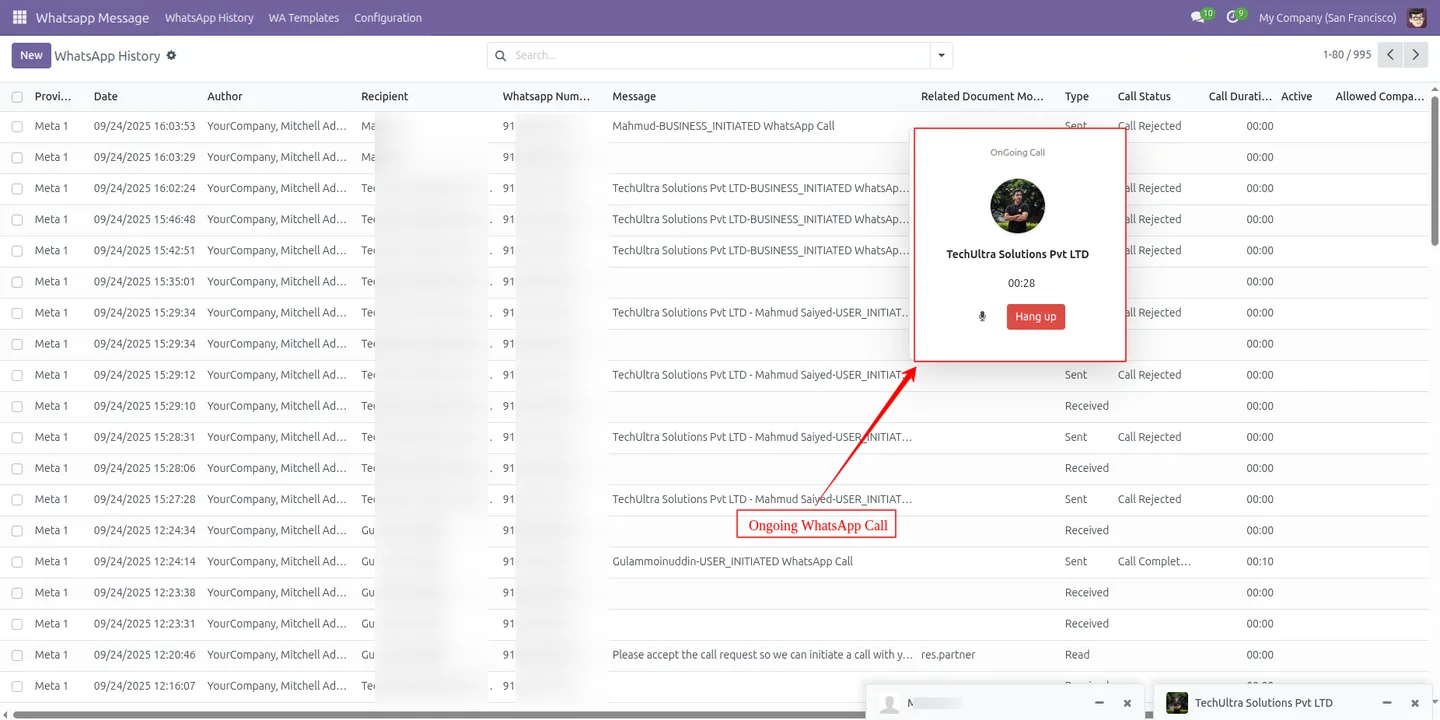Go to the next page of records
Viewport: 1440px width, 720px height.
point(1415,55)
